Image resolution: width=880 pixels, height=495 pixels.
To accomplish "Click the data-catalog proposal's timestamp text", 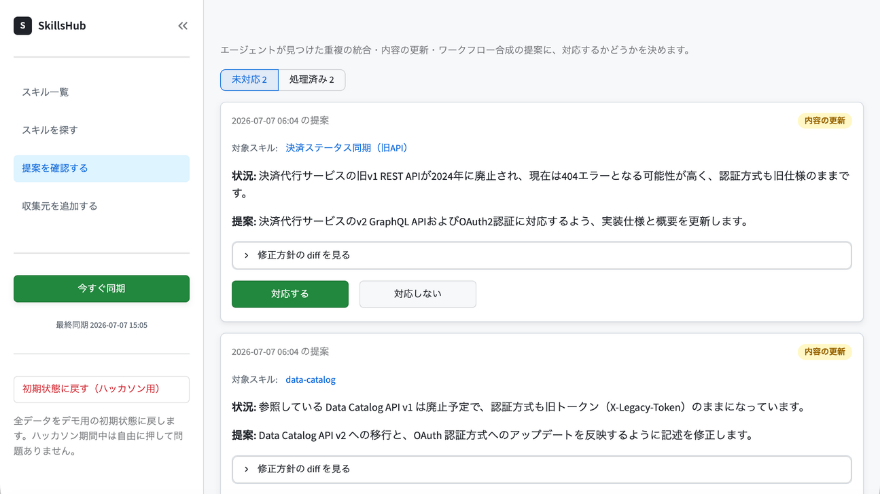I will 281,352.
